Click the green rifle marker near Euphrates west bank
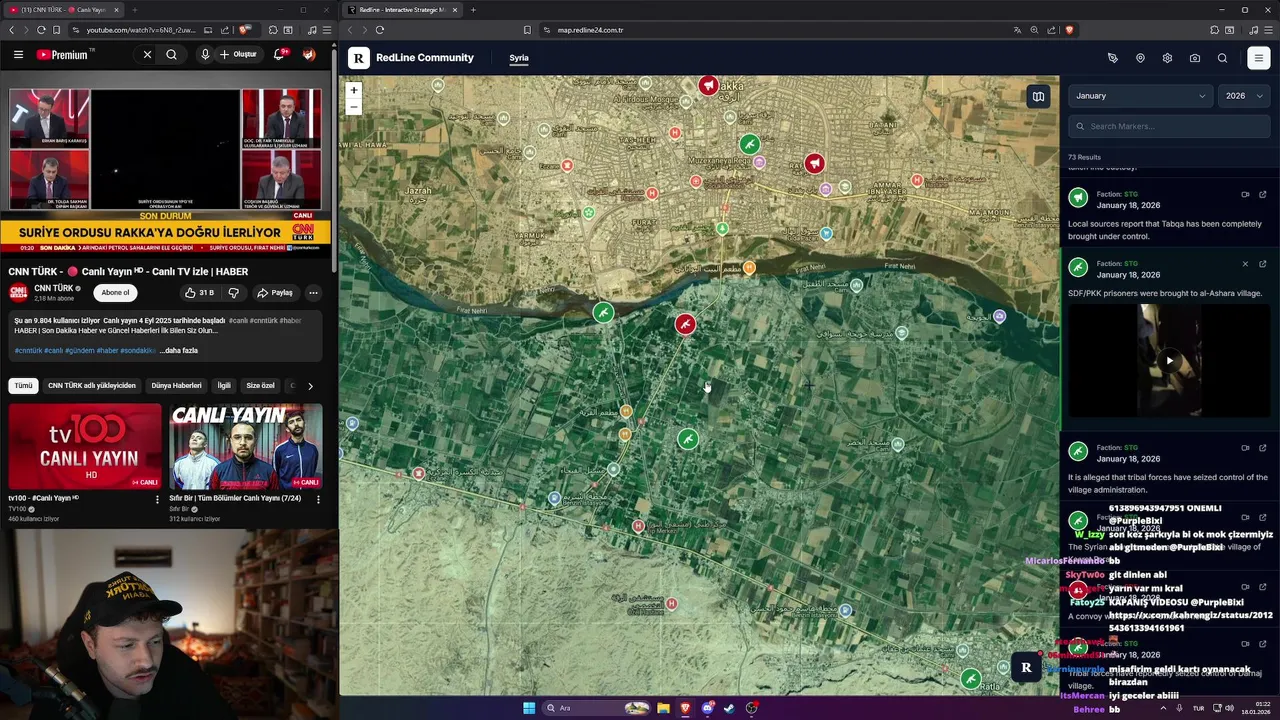 pos(603,313)
